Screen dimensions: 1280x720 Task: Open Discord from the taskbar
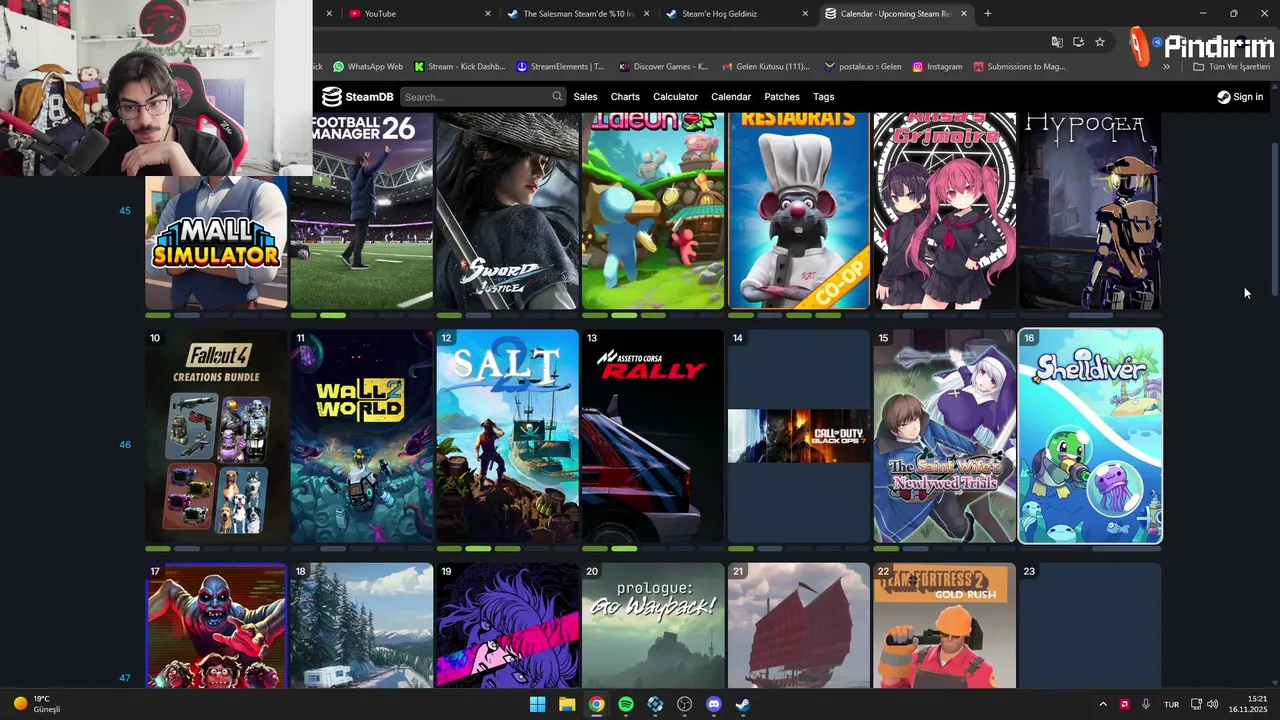click(713, 704)
